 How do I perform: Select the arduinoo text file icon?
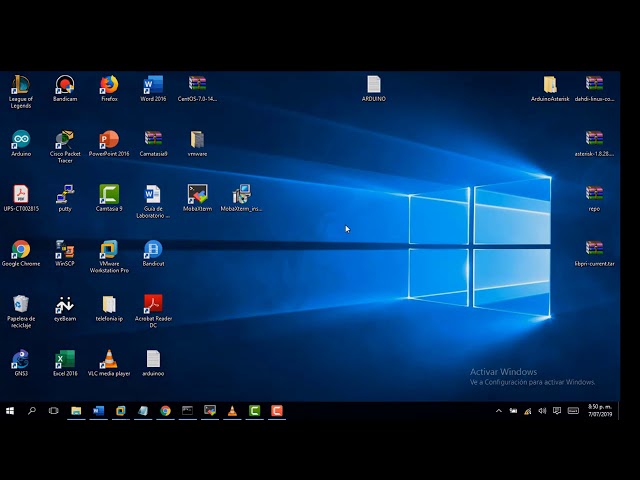153,363
